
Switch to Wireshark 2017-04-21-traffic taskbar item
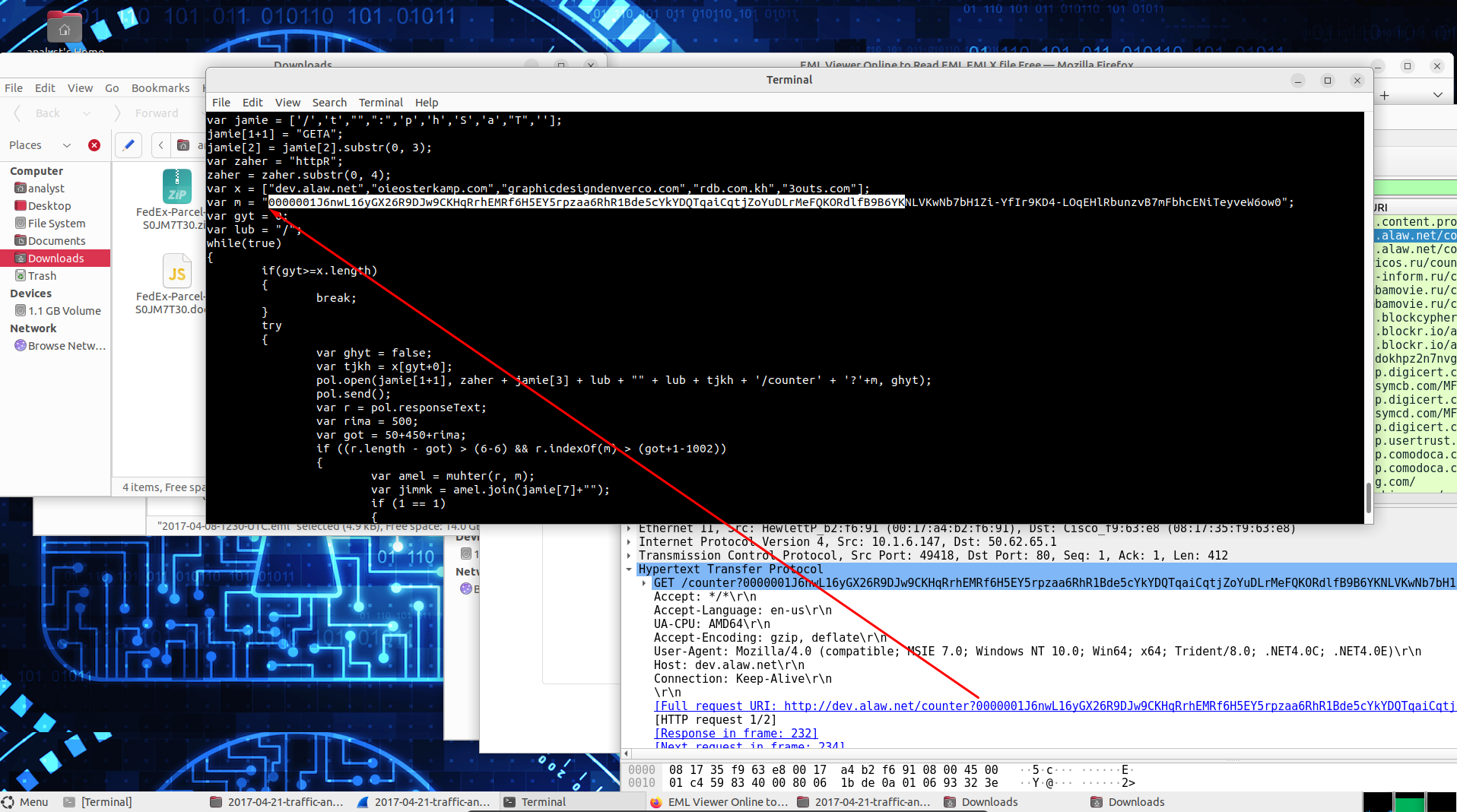pos(424,802)
